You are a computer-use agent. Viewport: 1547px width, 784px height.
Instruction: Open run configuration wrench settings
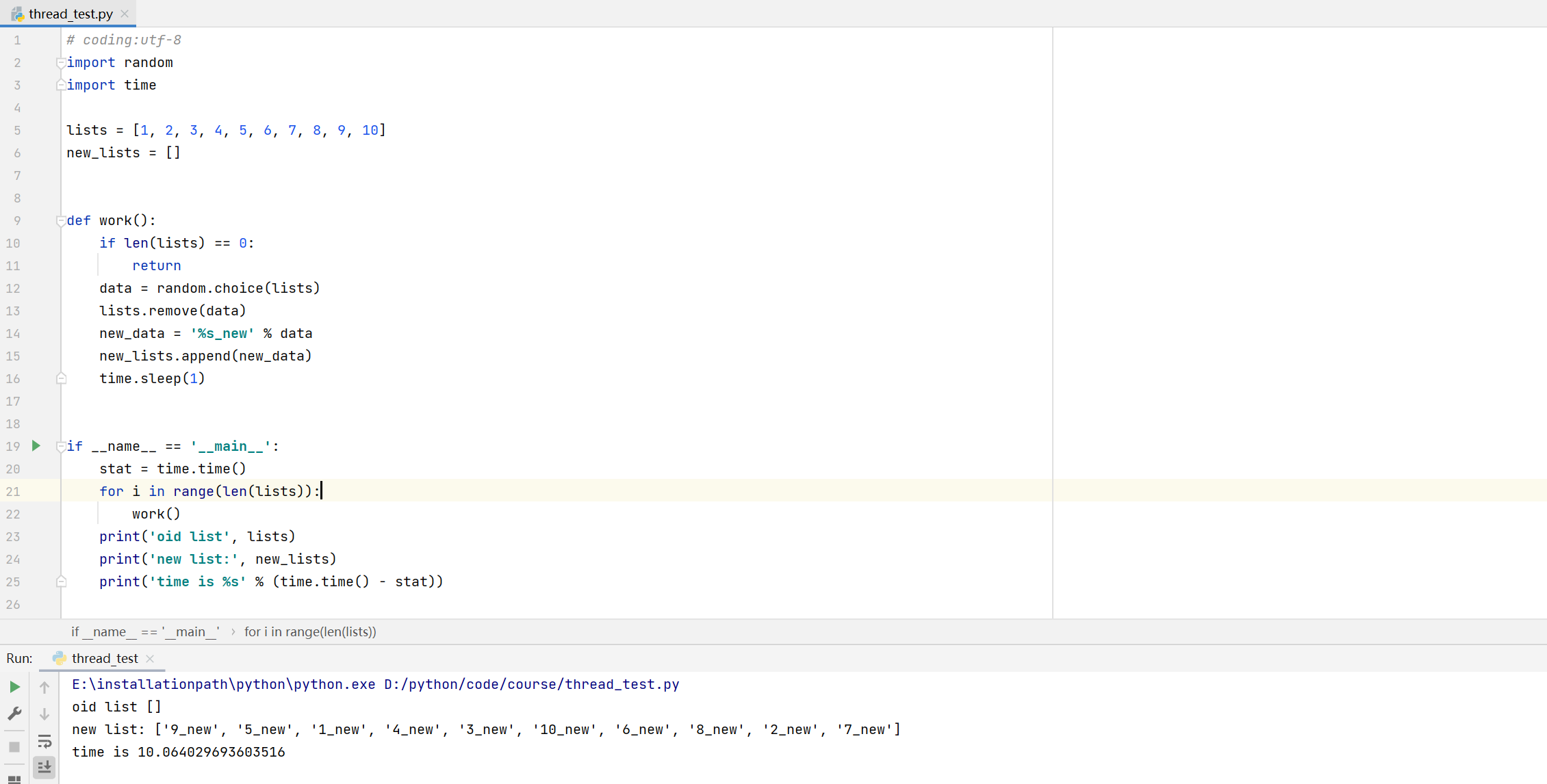(x=14, y=714)
